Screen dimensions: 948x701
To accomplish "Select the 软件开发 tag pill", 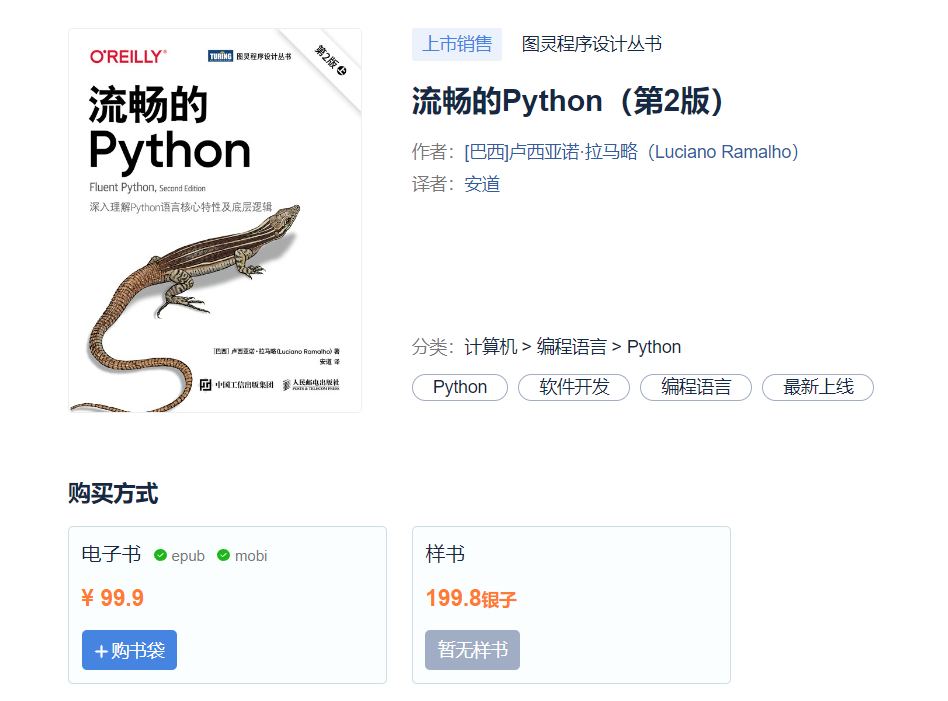I will coord(574,387).
